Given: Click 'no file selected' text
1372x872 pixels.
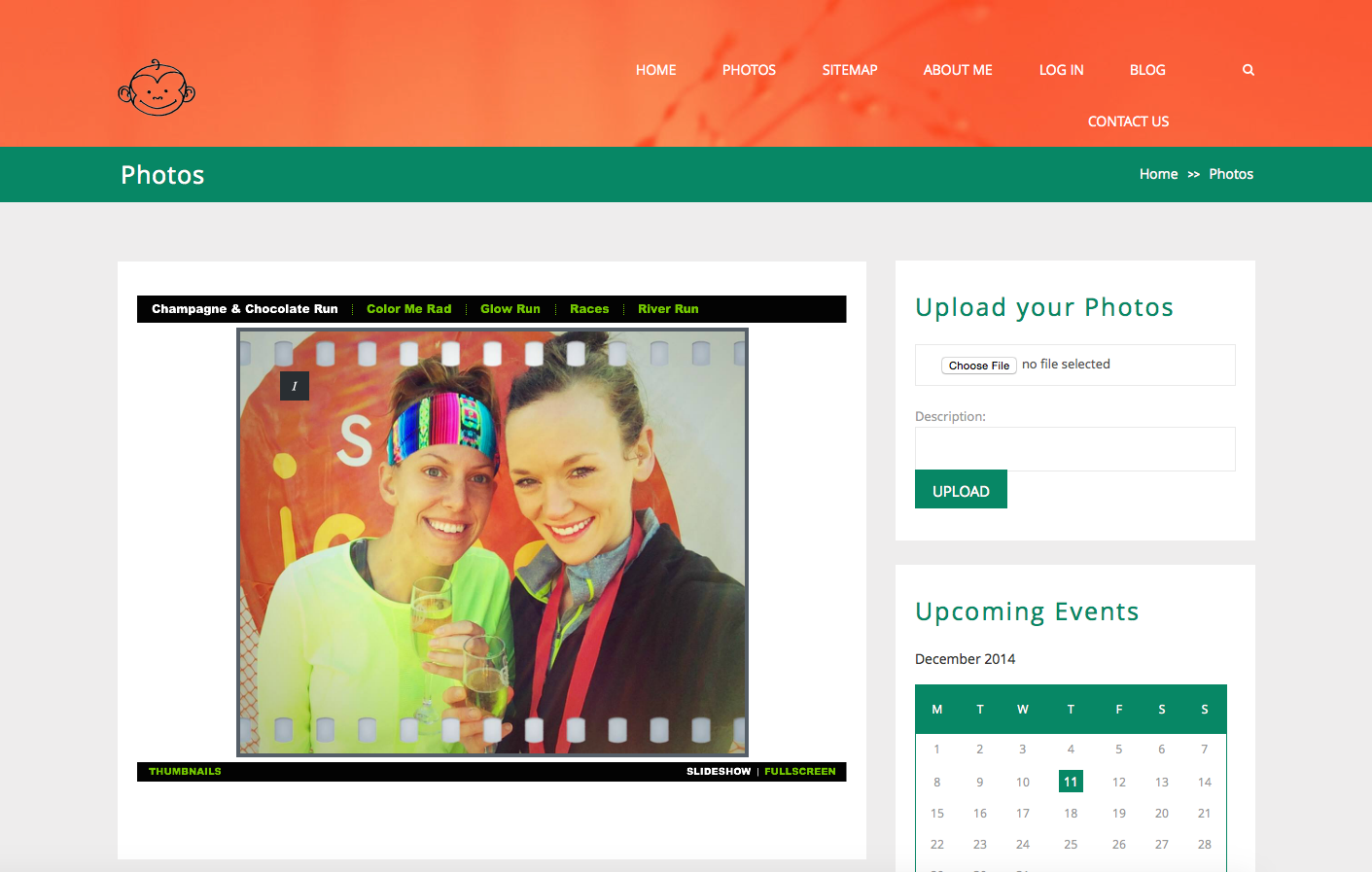Looking at the screenshot, I should (1066, 365).
